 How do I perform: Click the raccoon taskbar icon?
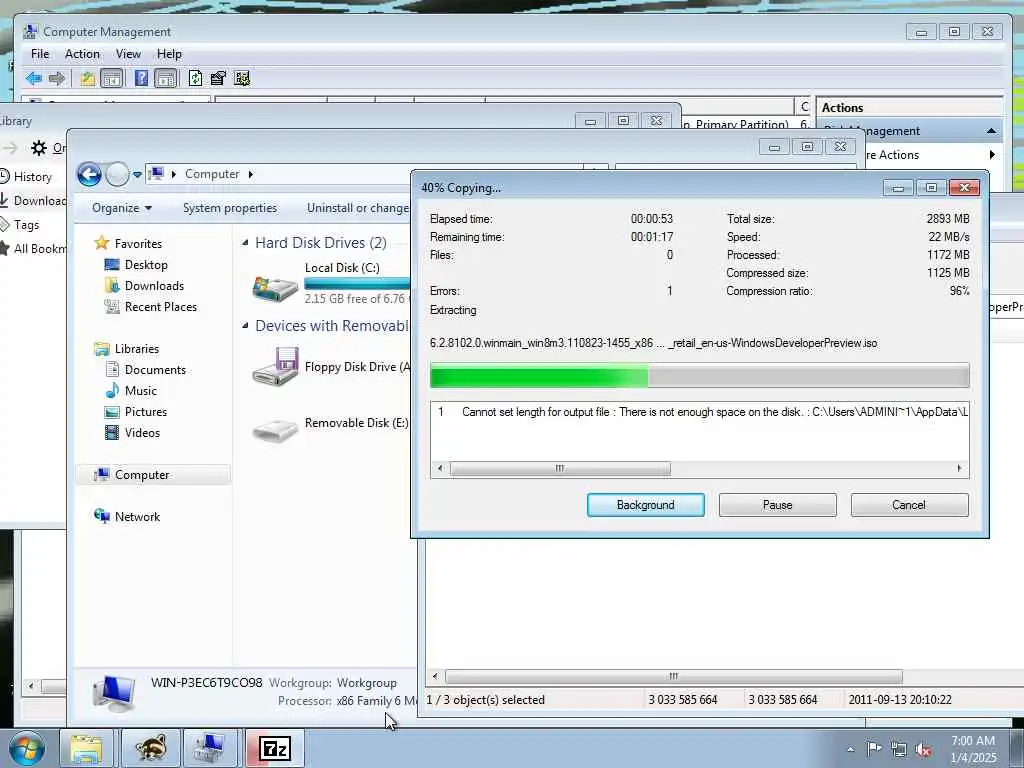(x=150, y=748)
